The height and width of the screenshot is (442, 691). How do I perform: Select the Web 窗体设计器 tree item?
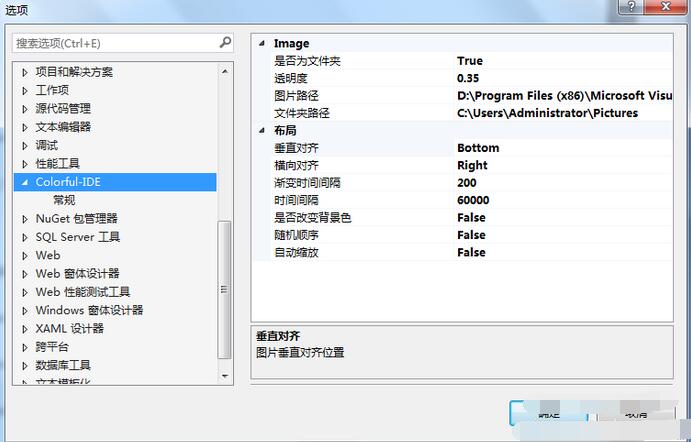(x=78, y=274)
